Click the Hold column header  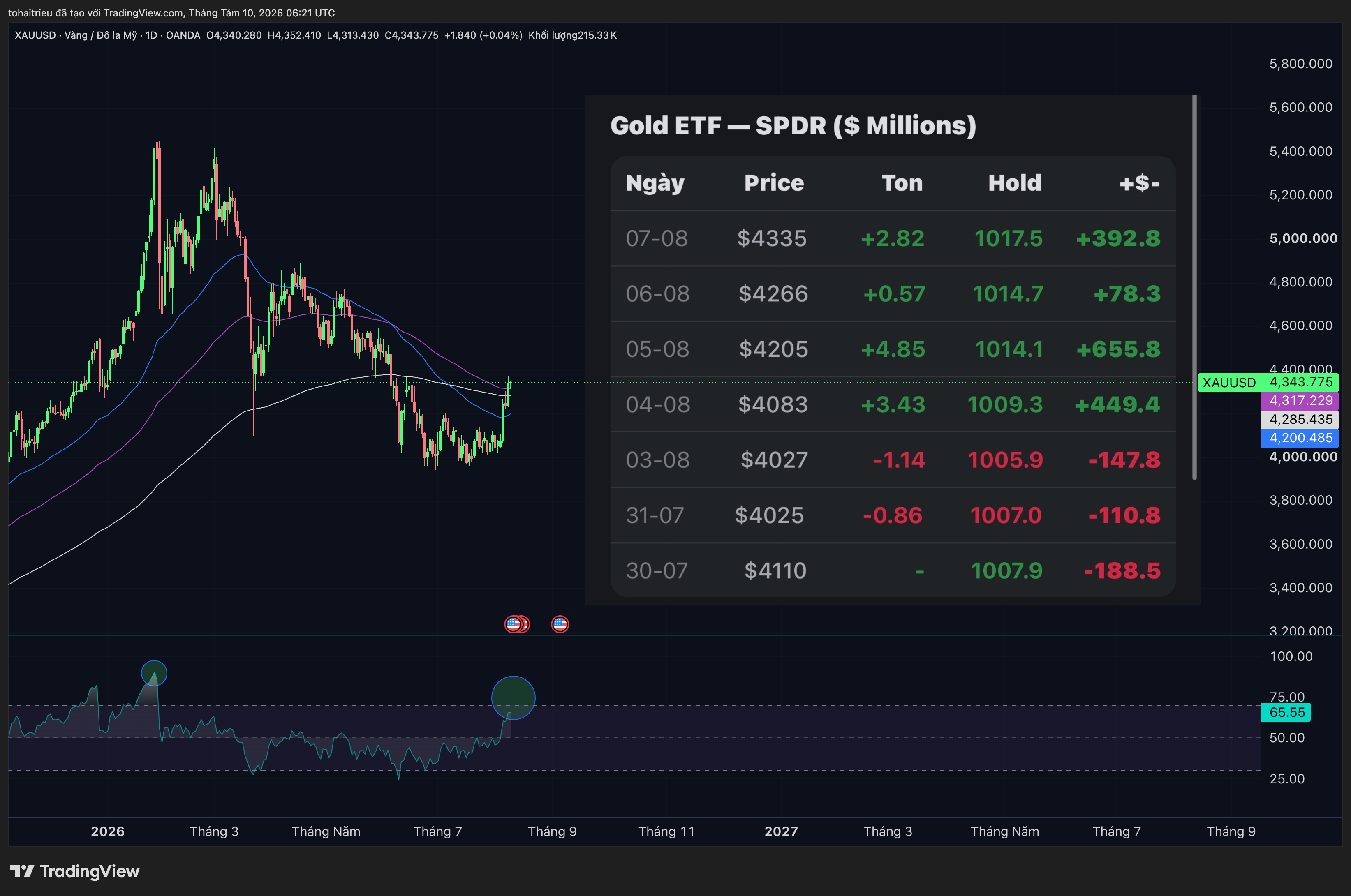[1014, 183]
